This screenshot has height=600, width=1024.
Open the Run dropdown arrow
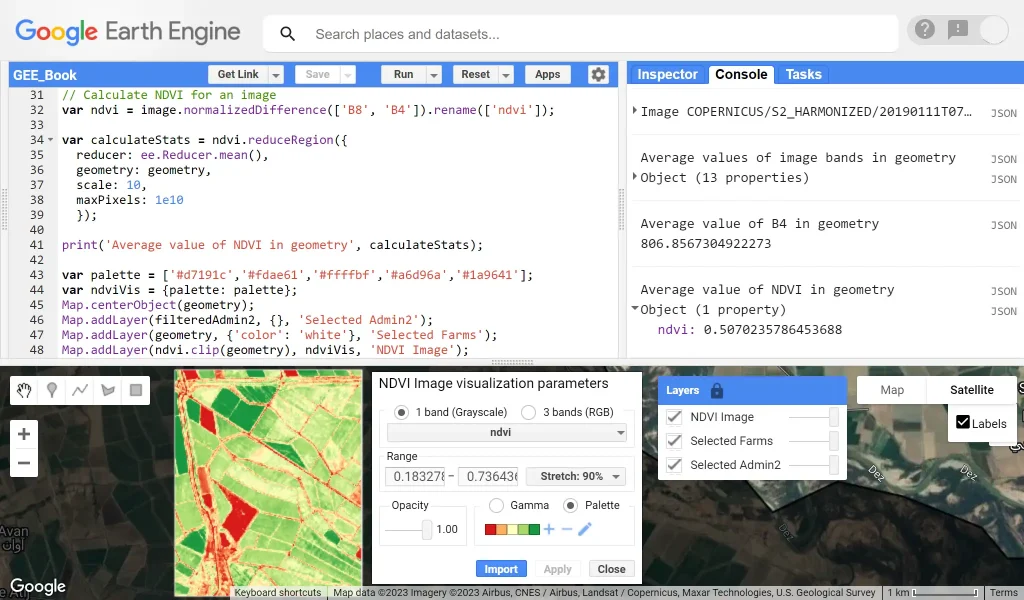click(434, 75)
